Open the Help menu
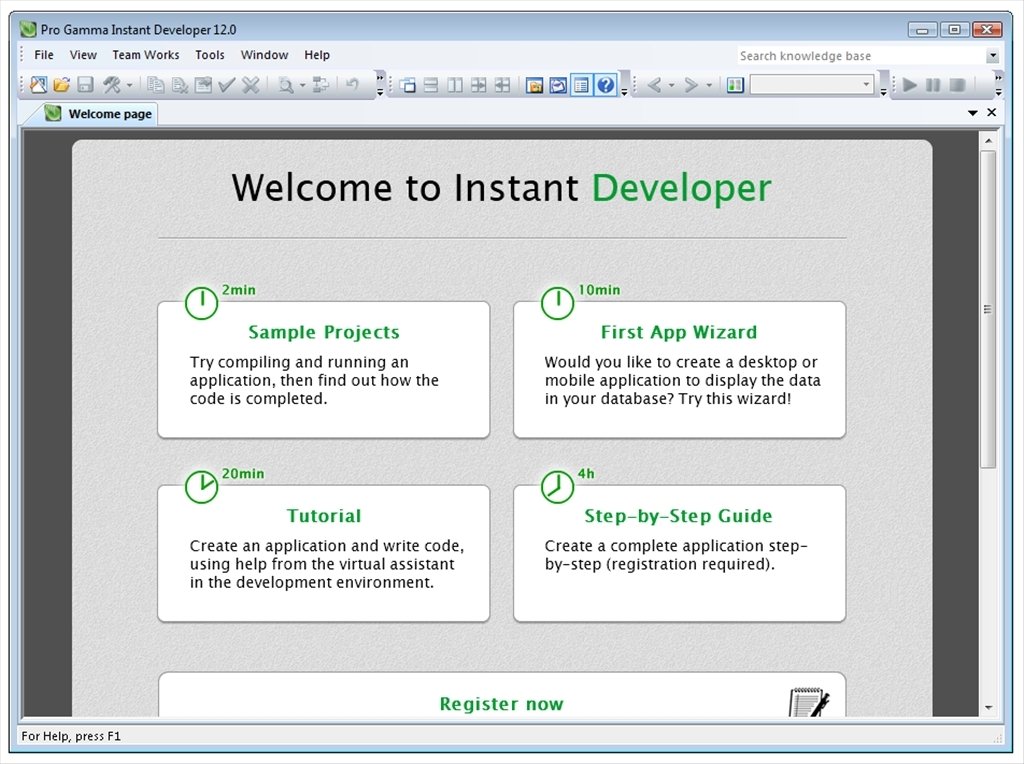 tap(317, 55)
